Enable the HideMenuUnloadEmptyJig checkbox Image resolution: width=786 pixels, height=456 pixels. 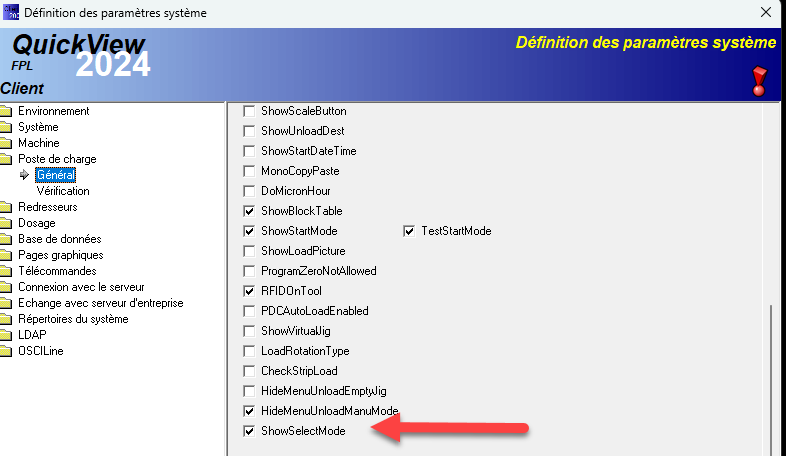[x=249, y=391]
